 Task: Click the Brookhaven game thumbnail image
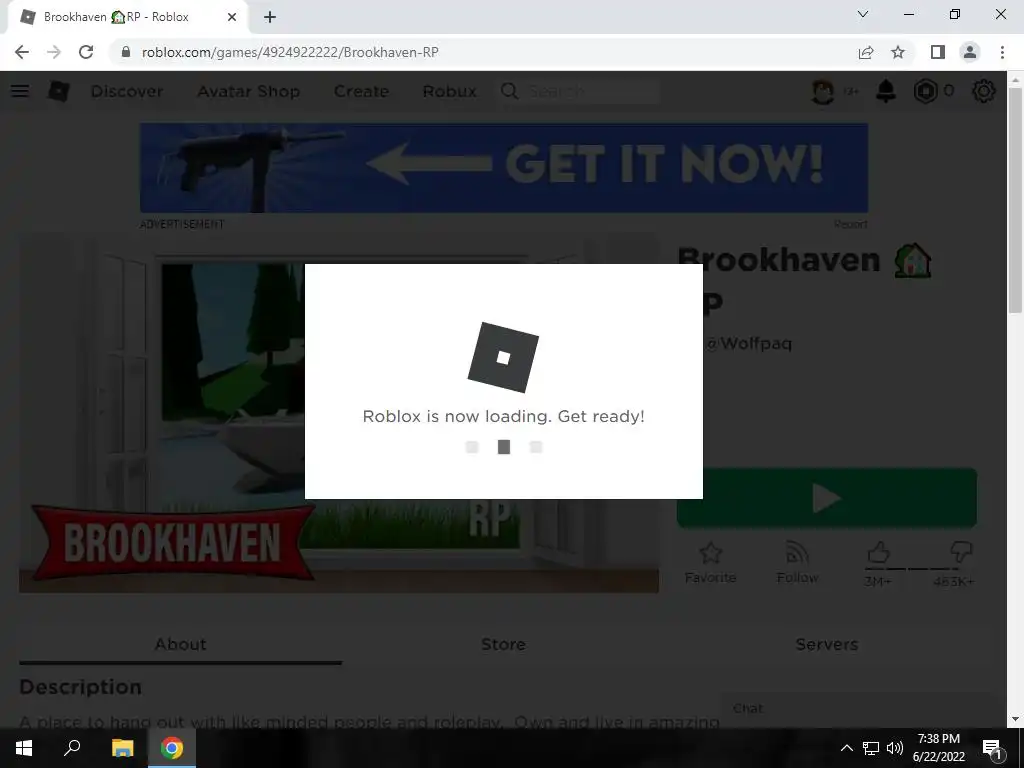pyautogui.click(x=338, y=413)
